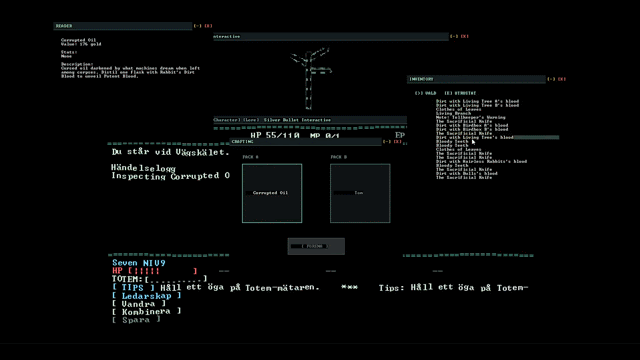Screen dimensions: 640x360
Task: Click the red HP bar for Seven
Action: coord(155,271)
